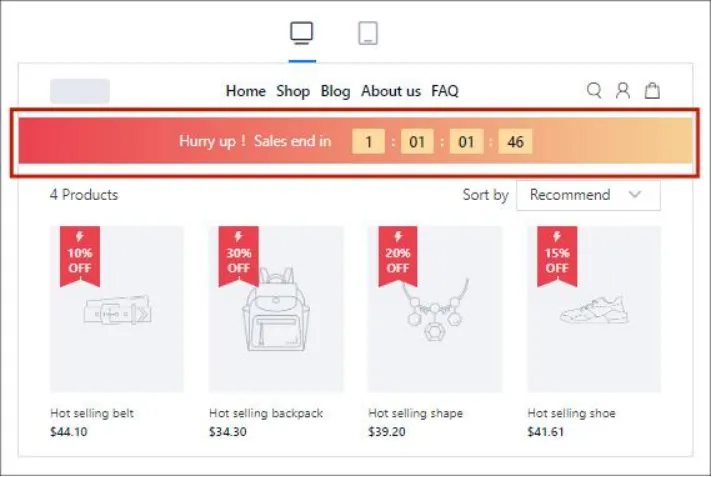Open the FAQ menu item

click(445, 91)
